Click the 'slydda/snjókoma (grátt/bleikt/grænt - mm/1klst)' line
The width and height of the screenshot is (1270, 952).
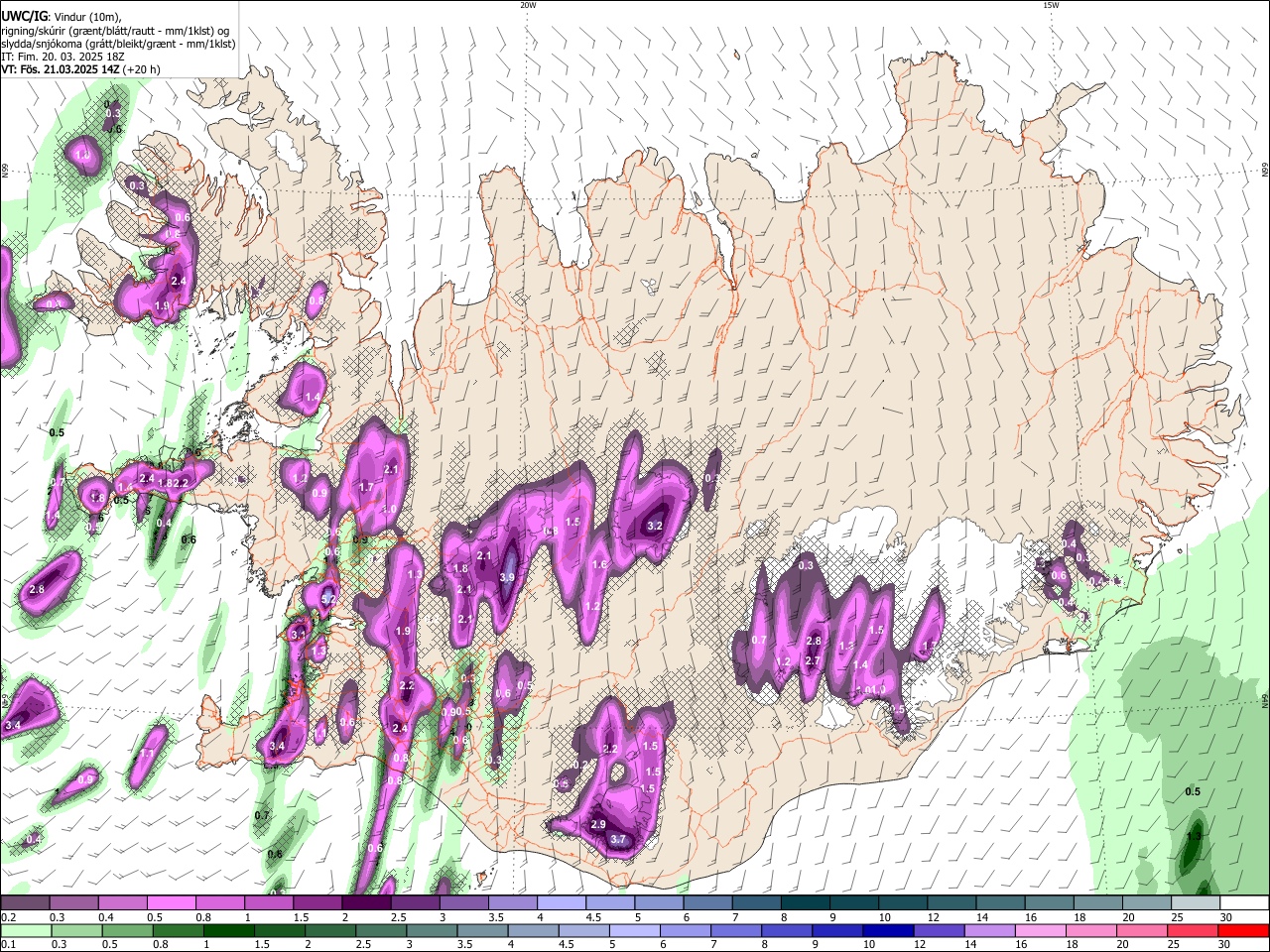[x=118, y=44]
